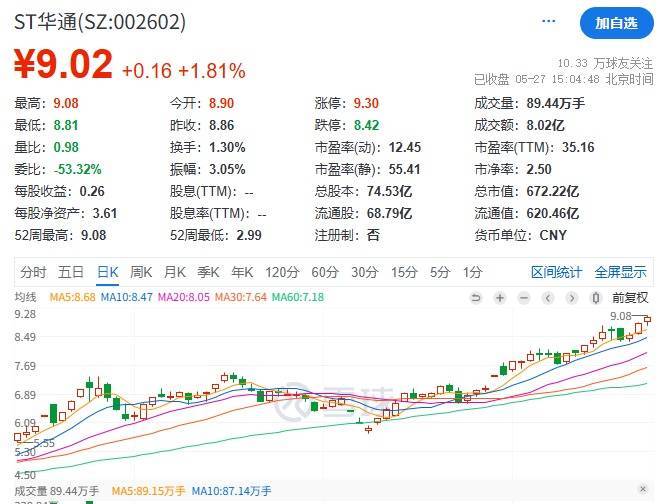Click the 52周最低 value 2.99
This screenshot has width=670, height=504.
tap(249, 235)
